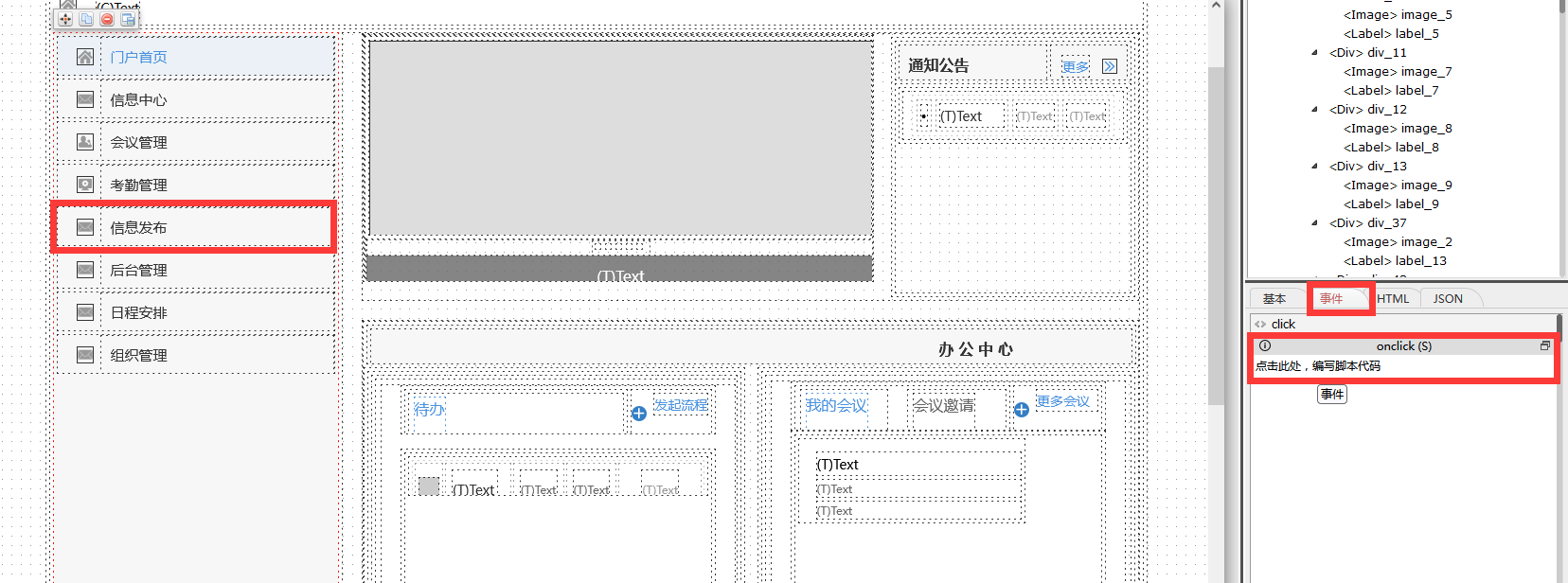This screenshot has width=1568, height=583.
Task: Select the 会议管理 menu label
Action: [x=138, y=142]
